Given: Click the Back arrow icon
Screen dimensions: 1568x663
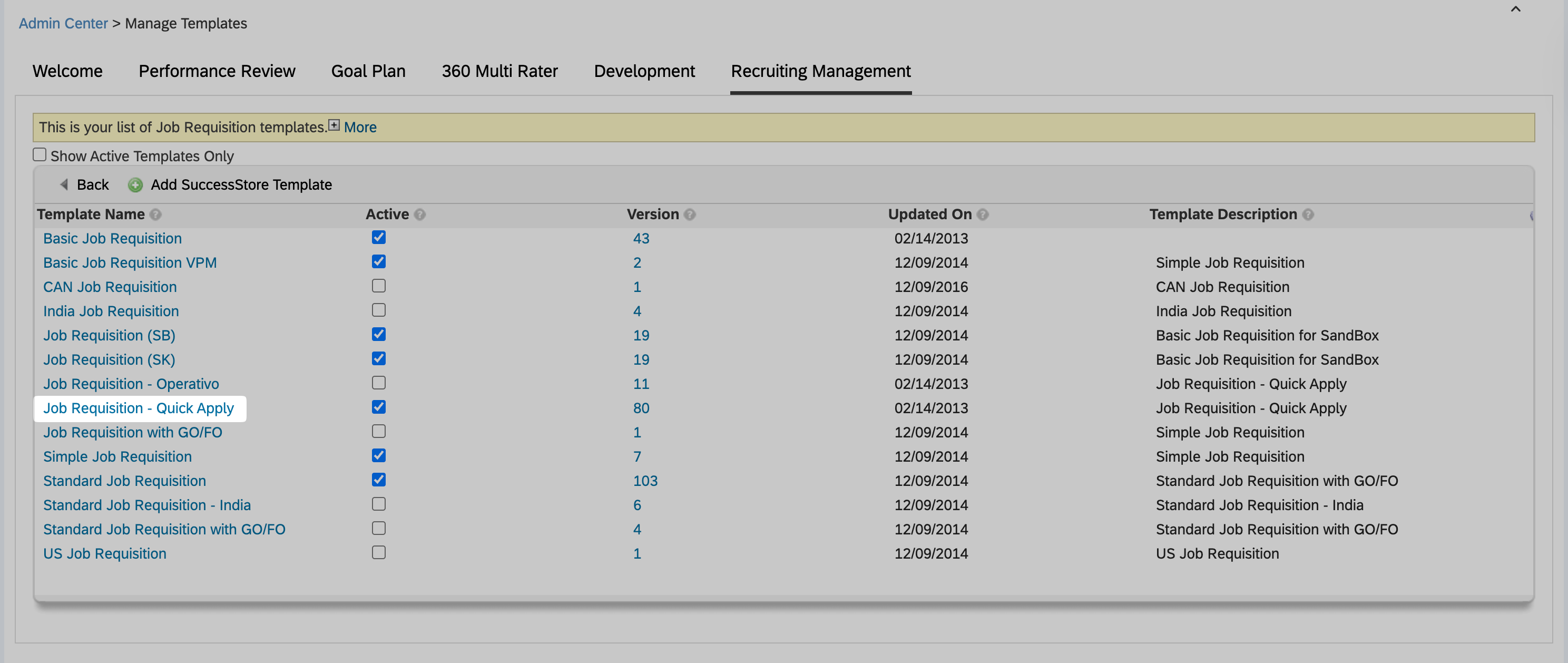Looking at the screenshot, I should click(64, 184).
